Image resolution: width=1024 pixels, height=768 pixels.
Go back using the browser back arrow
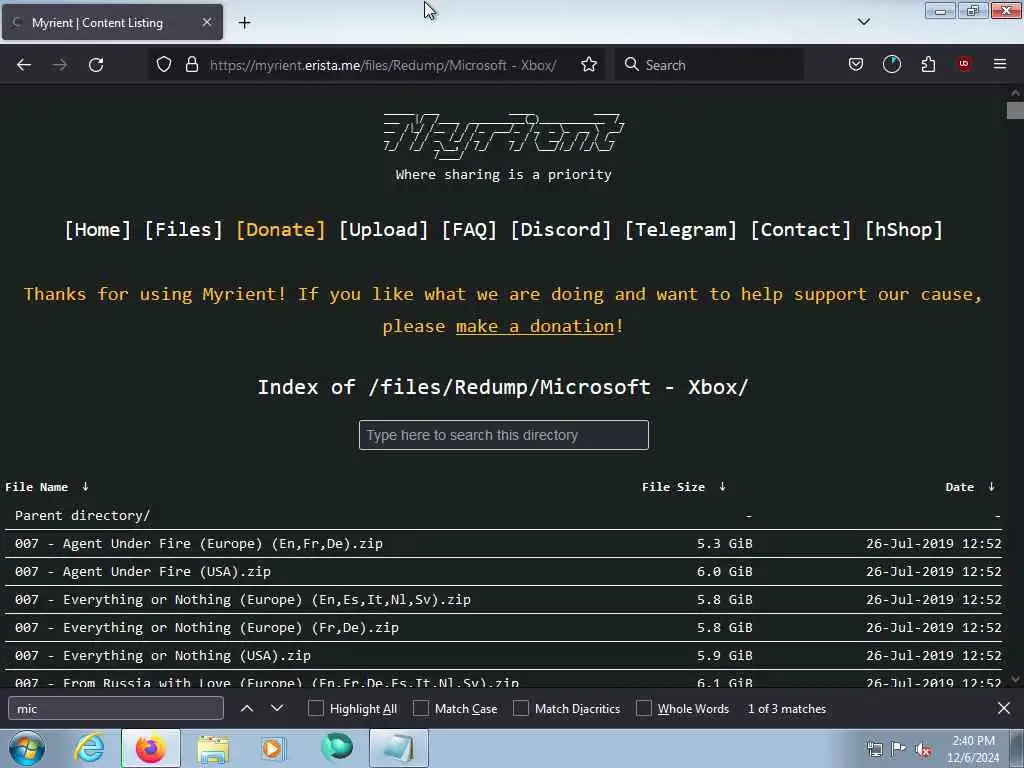click(24, 65)
